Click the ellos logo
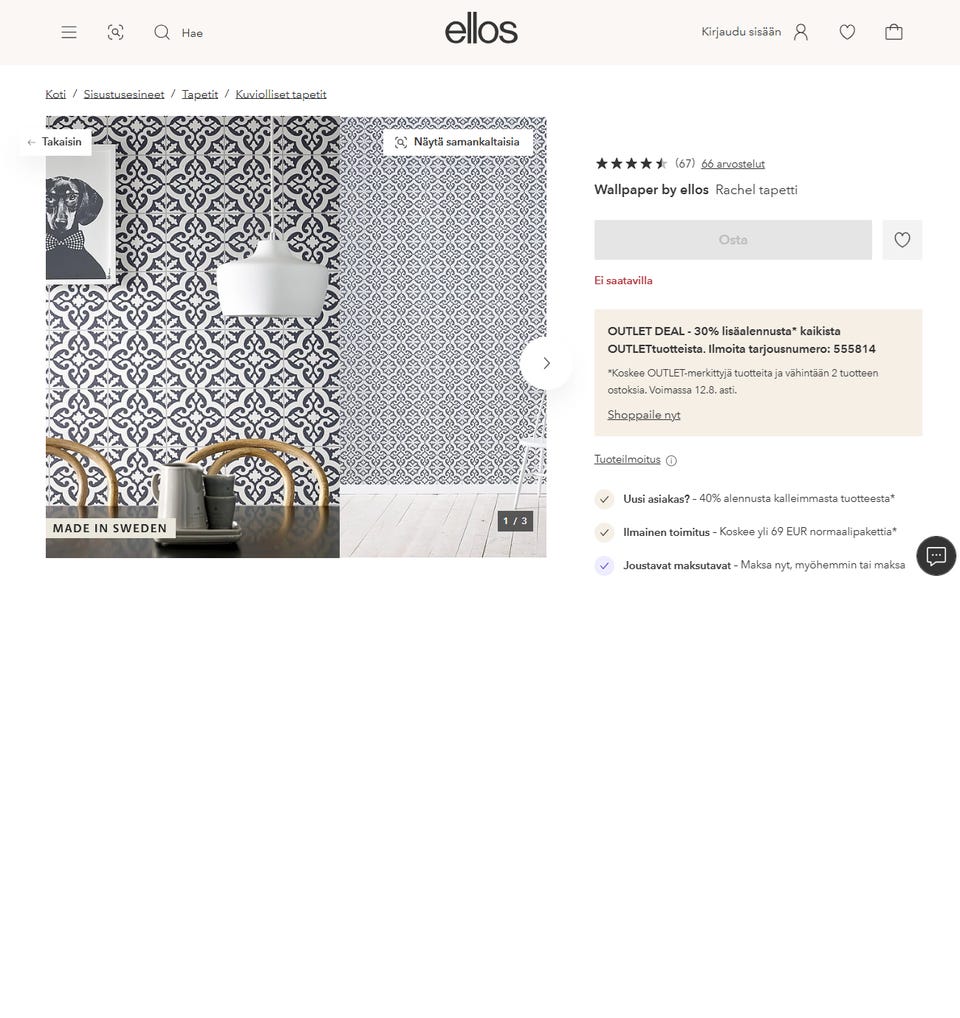This screenshot has height=1018, width=960. point(481,30)
